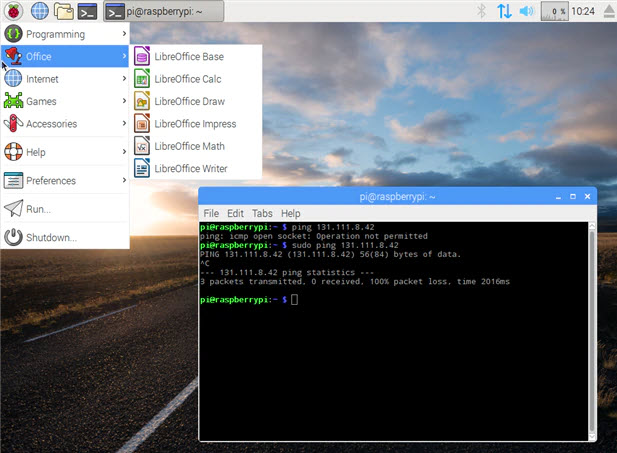This screenshot has height=453, width=617.
Task: Choose Shutdown... from the main menu
Action: click(65, 237)
